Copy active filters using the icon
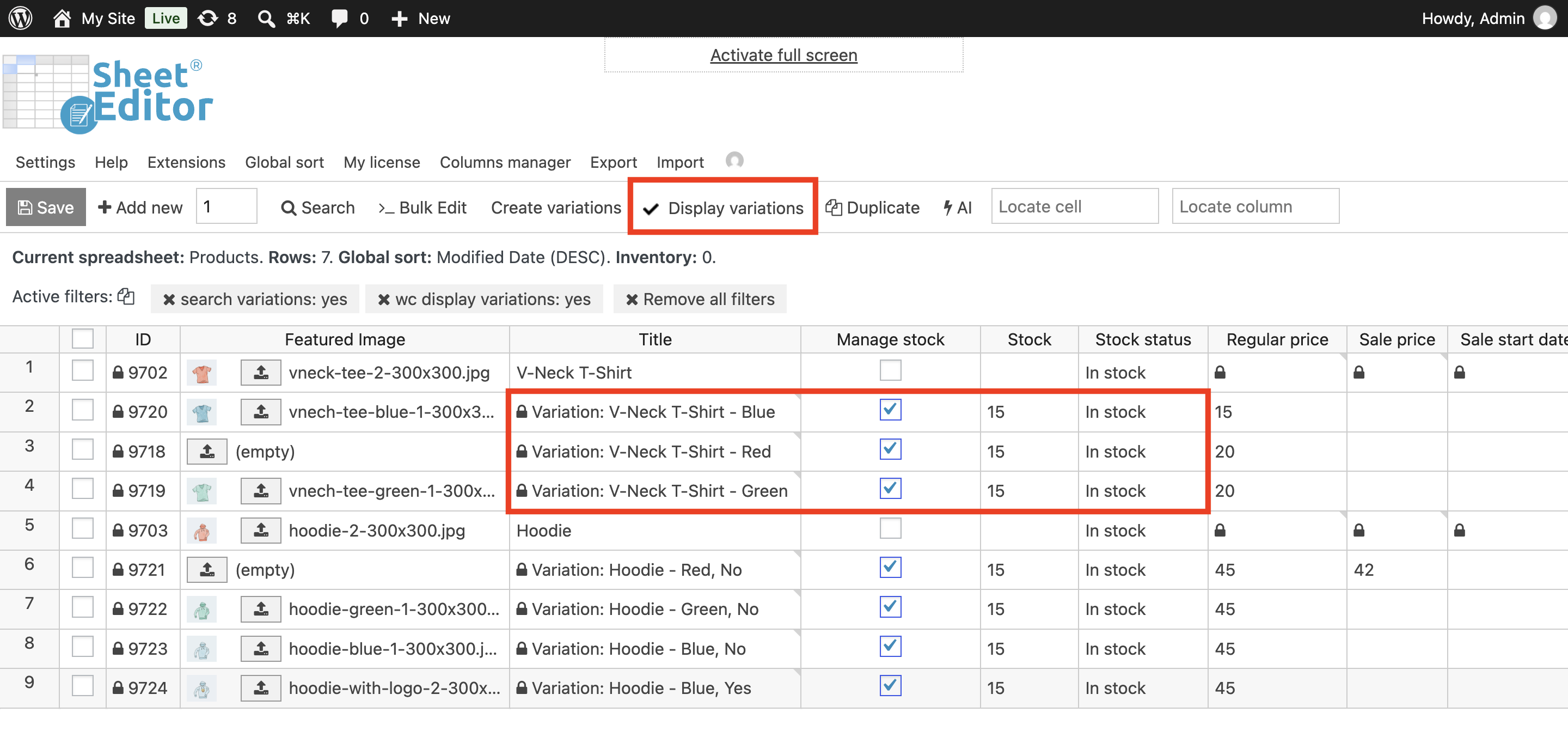The width and height of the screenshot is (1568, 743). (x=126, y=296)
